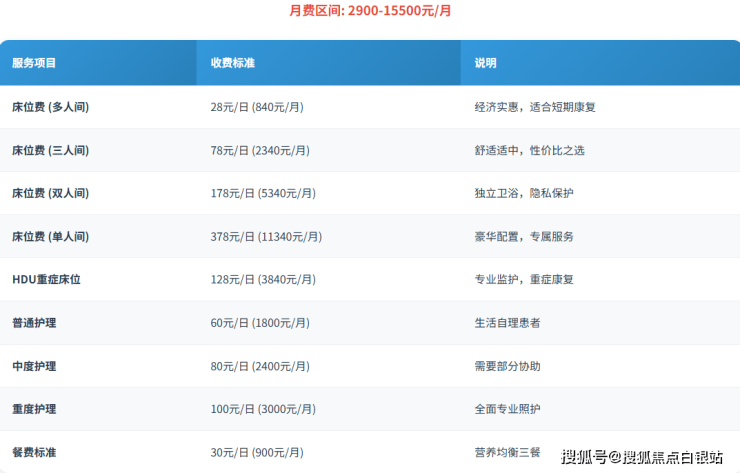
Task: Select the 说明 column header
Action: click(x=485, y=63)
